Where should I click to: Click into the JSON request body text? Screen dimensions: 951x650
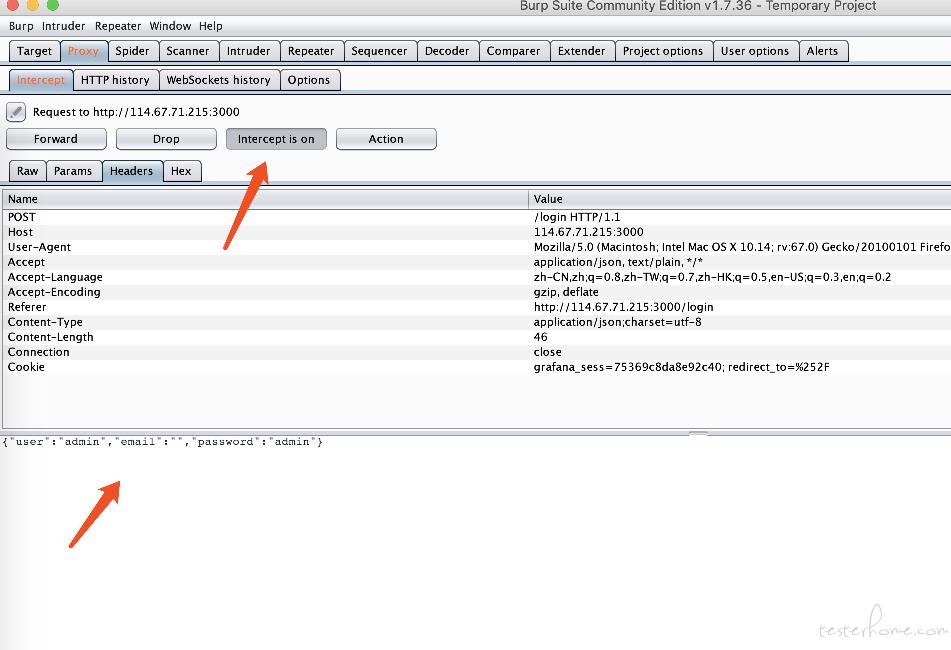coord(163,442)
